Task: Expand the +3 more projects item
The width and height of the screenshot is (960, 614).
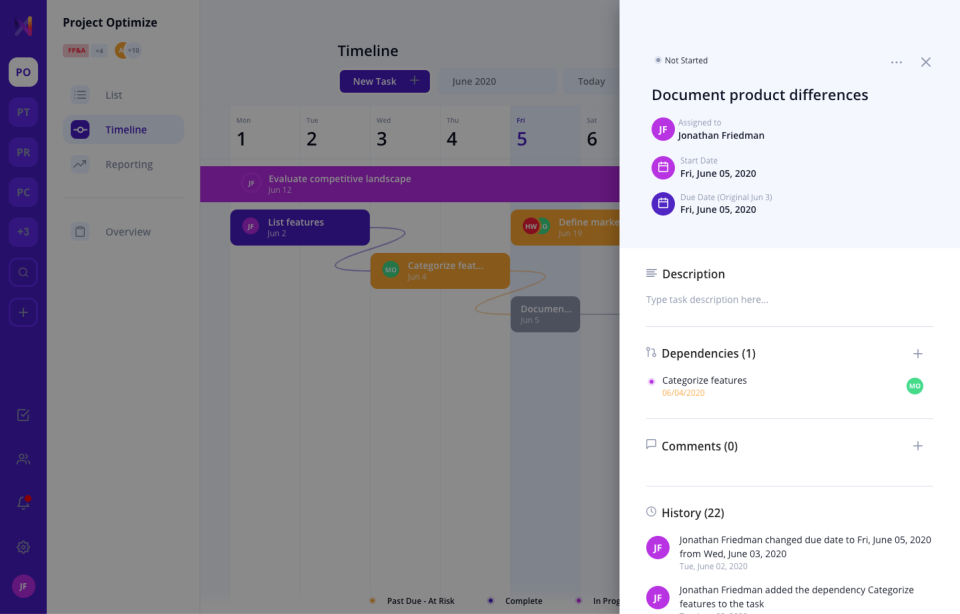Action: 23,232
